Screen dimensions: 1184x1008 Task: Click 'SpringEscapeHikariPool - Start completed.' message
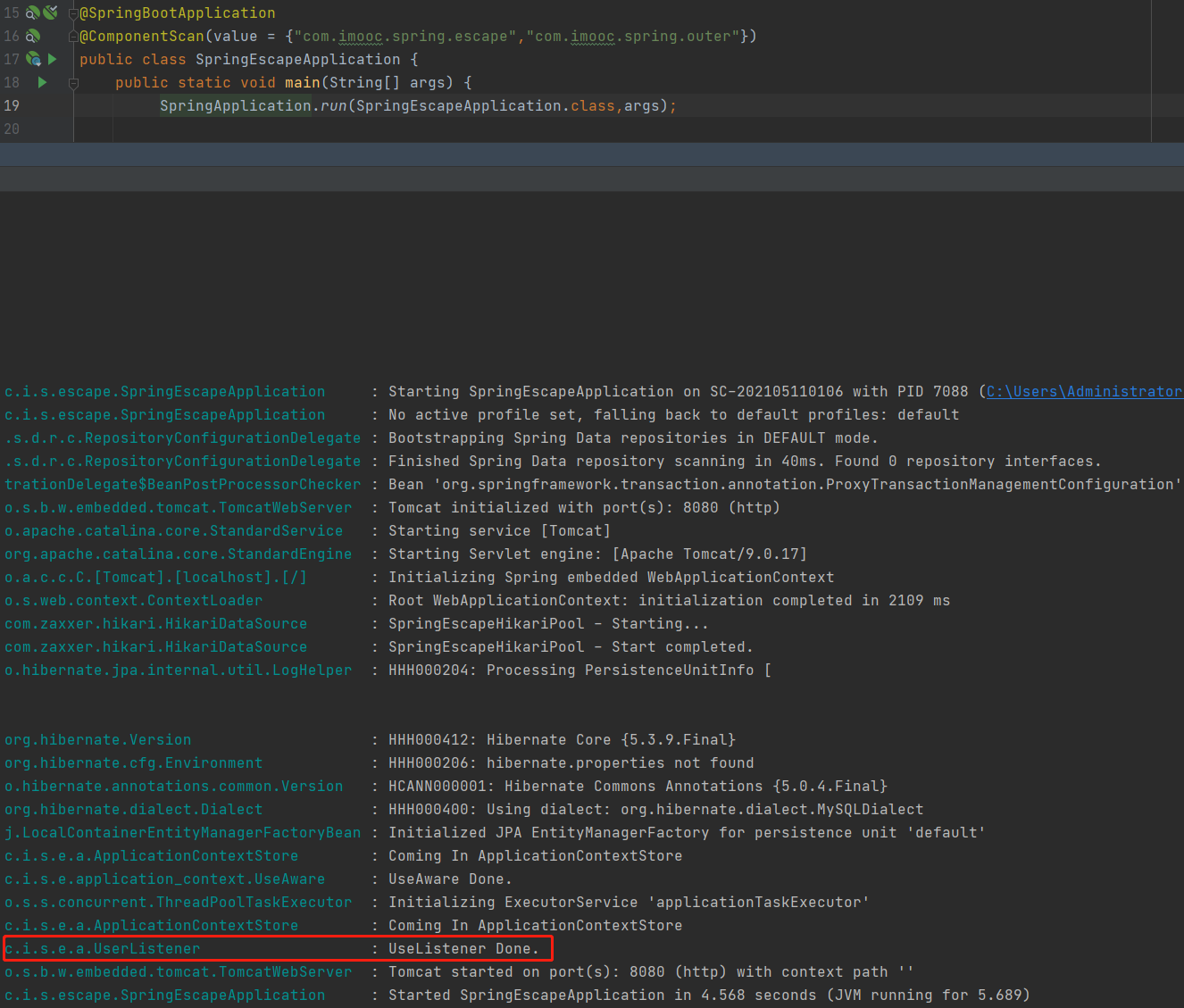point(571,646)
